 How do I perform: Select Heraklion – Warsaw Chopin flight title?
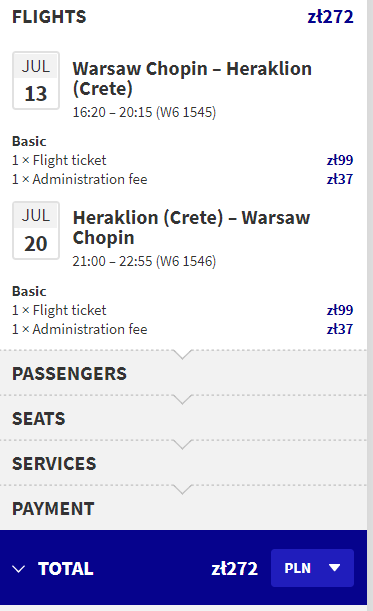pyautogui.click(x=191, y=228)
